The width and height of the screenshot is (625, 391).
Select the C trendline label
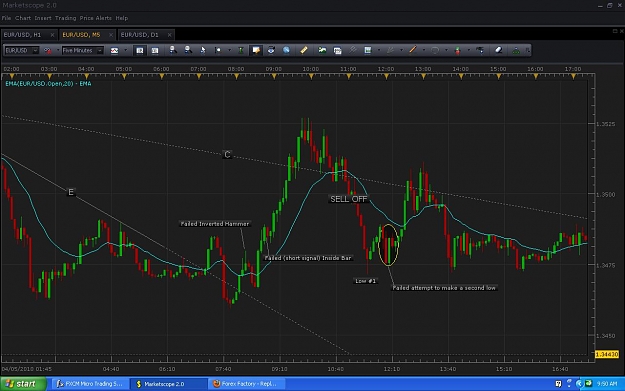click(x=227, y=155)
